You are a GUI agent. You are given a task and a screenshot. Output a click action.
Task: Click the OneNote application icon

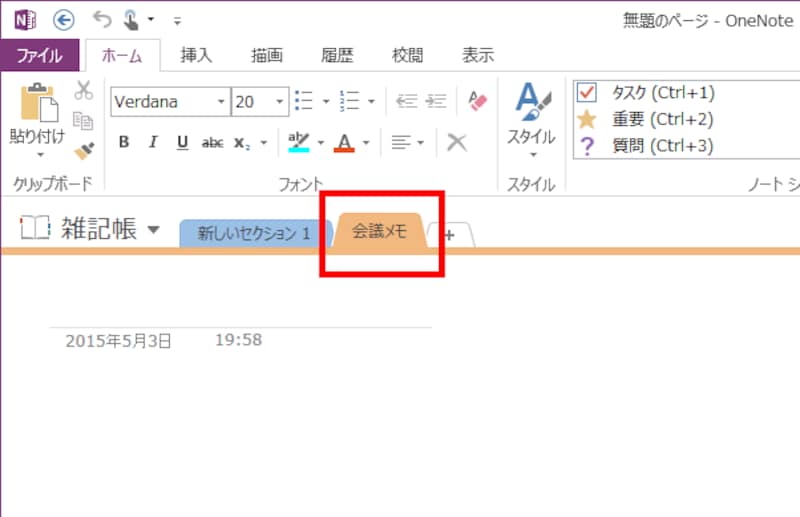tap(24, 20)
